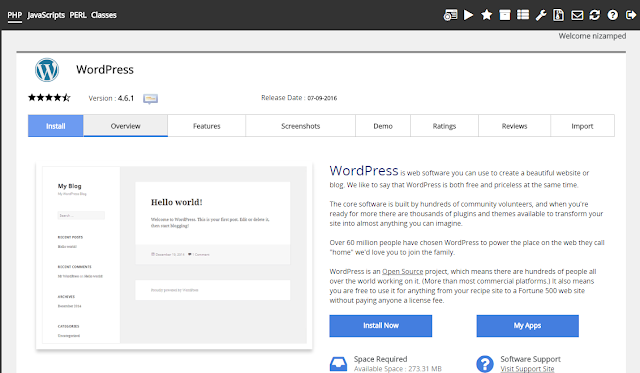Click the "Space Required" label
Screen dimensions: 640x373
pyautogui.click(x=380, y=359)
